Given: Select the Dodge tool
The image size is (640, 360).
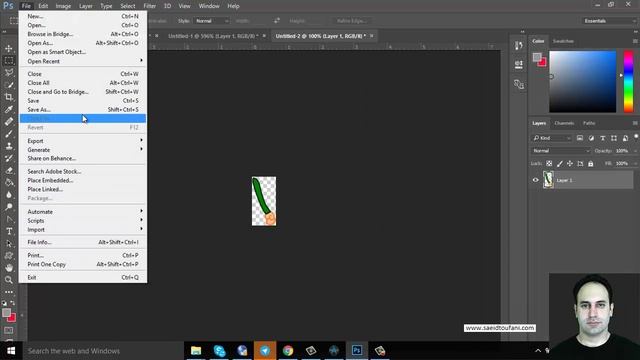Looking at the screenshot, I should (x=9, y=207).
